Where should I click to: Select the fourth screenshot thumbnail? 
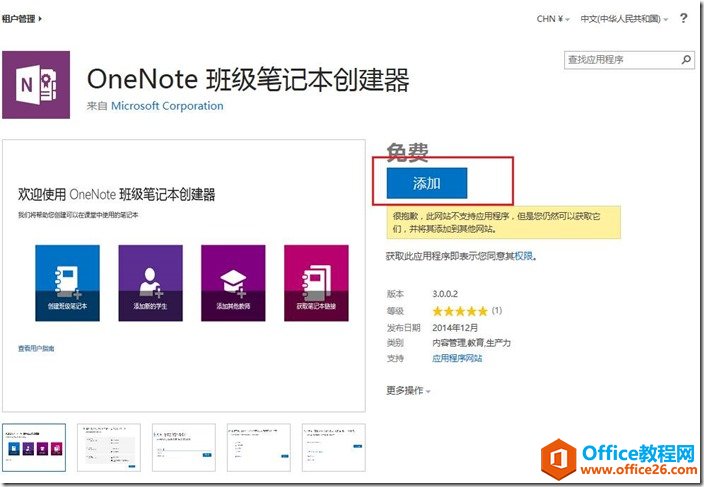pos(259,448)
